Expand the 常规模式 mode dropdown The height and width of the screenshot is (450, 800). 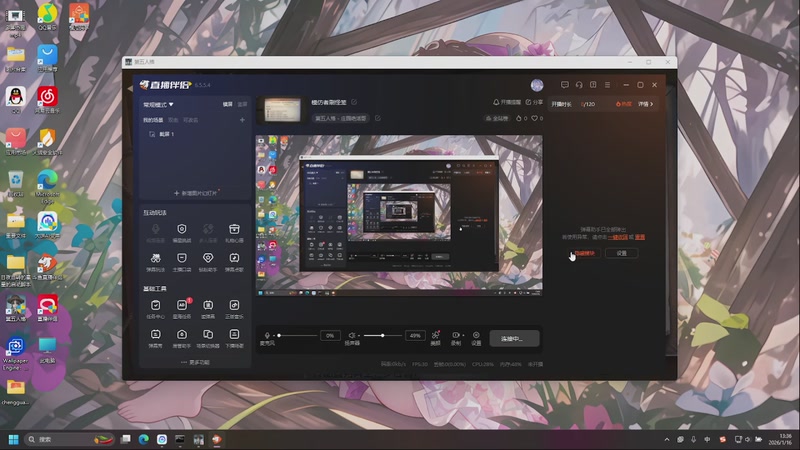[158, 105]
